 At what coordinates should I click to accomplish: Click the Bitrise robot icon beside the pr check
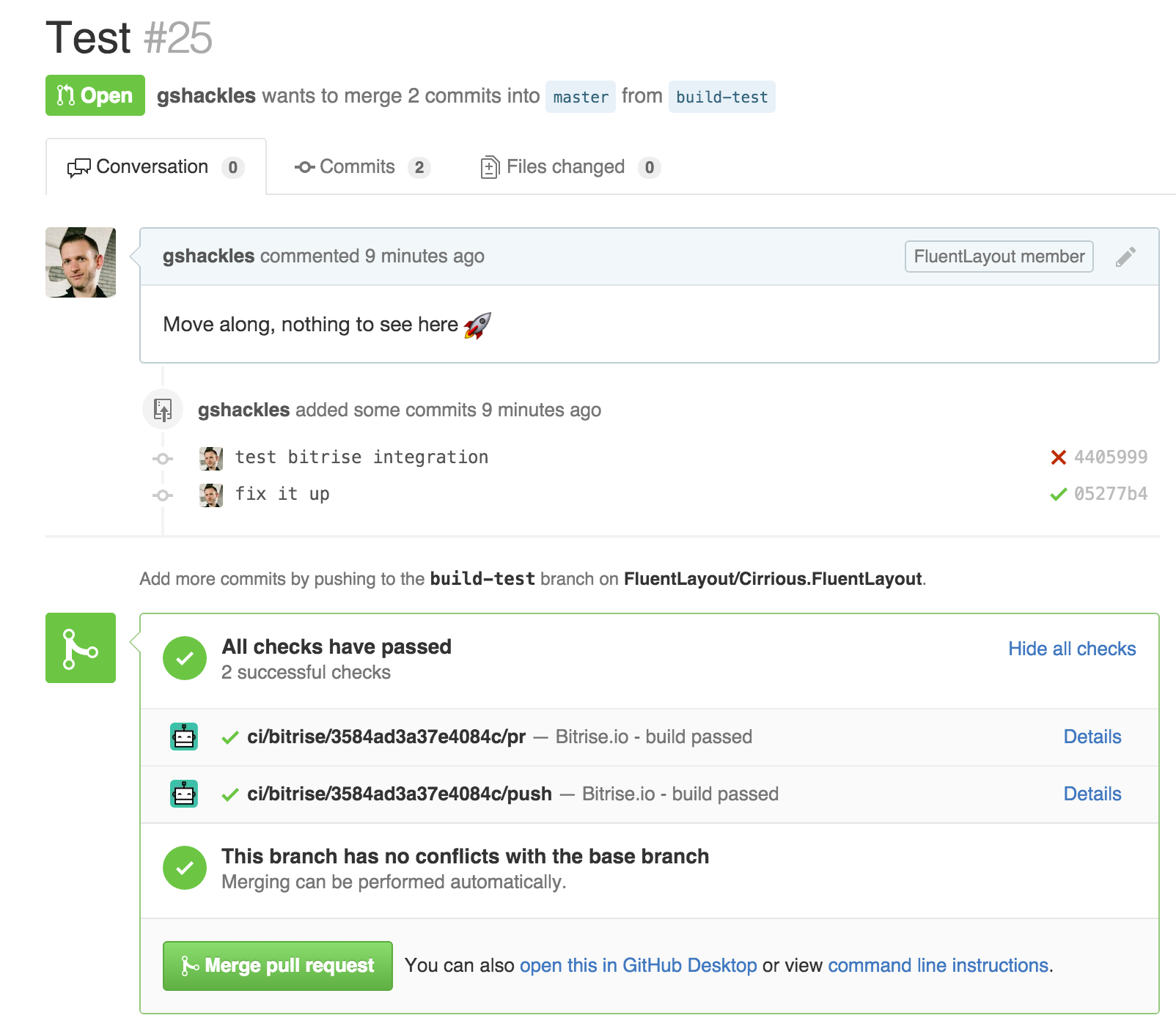(x=184, y=737)
